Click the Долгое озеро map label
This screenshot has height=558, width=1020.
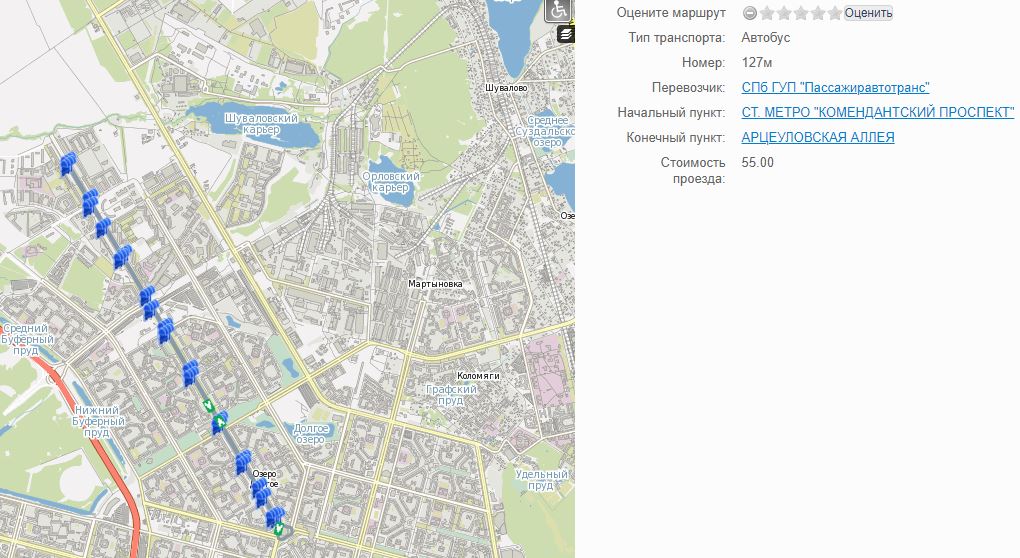[x=311, y=434]
